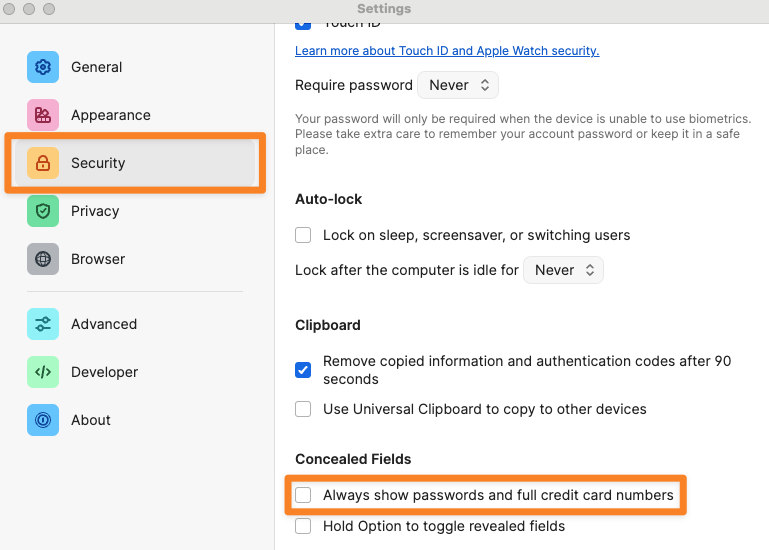The width and height of the screenshot is (769, 550).
Task: Click the Settings window title bar
Action: click(384, 9)
